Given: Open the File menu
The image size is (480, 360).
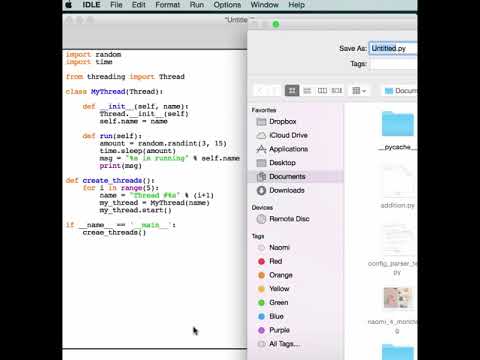Looking at the screenshot, I should pyautogui.click(x=116, y=5).
